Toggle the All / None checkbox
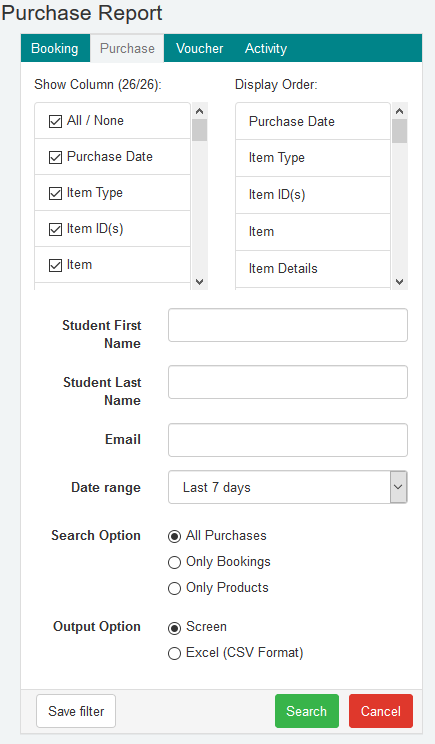435x744 pixels. tap(56, 121)
